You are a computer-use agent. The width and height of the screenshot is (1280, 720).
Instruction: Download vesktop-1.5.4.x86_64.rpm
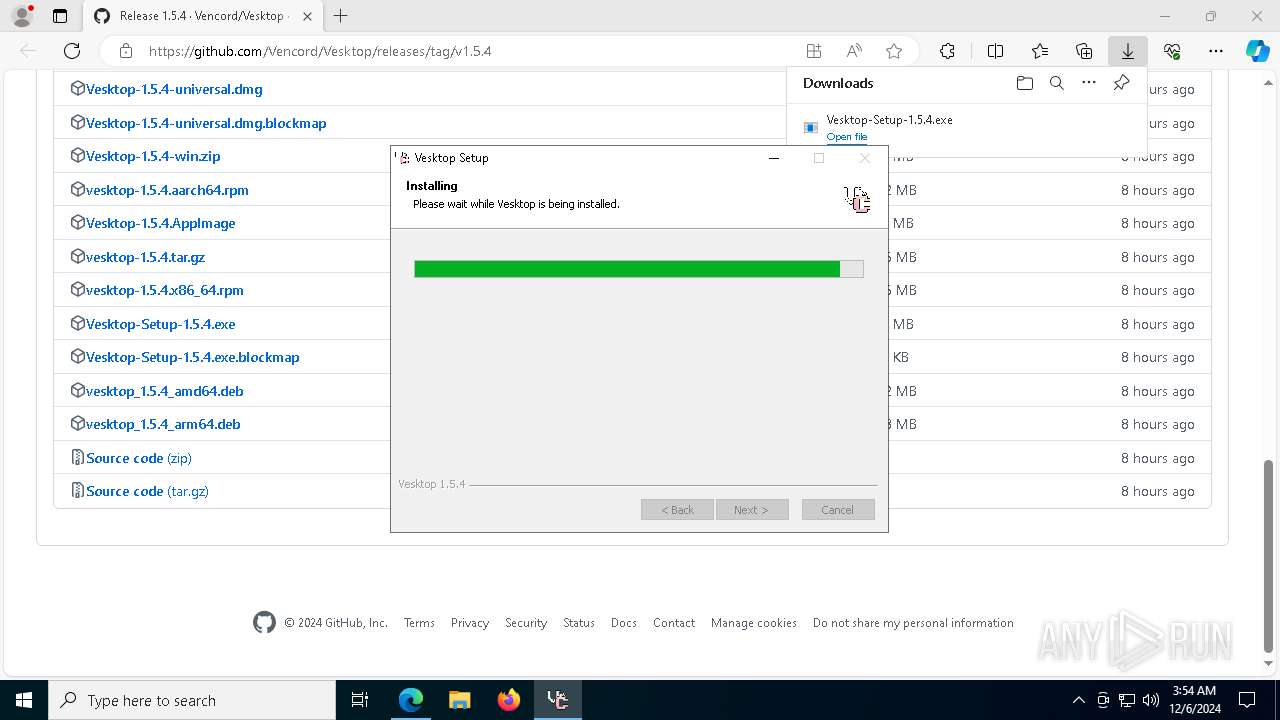[x=165, y=290]
